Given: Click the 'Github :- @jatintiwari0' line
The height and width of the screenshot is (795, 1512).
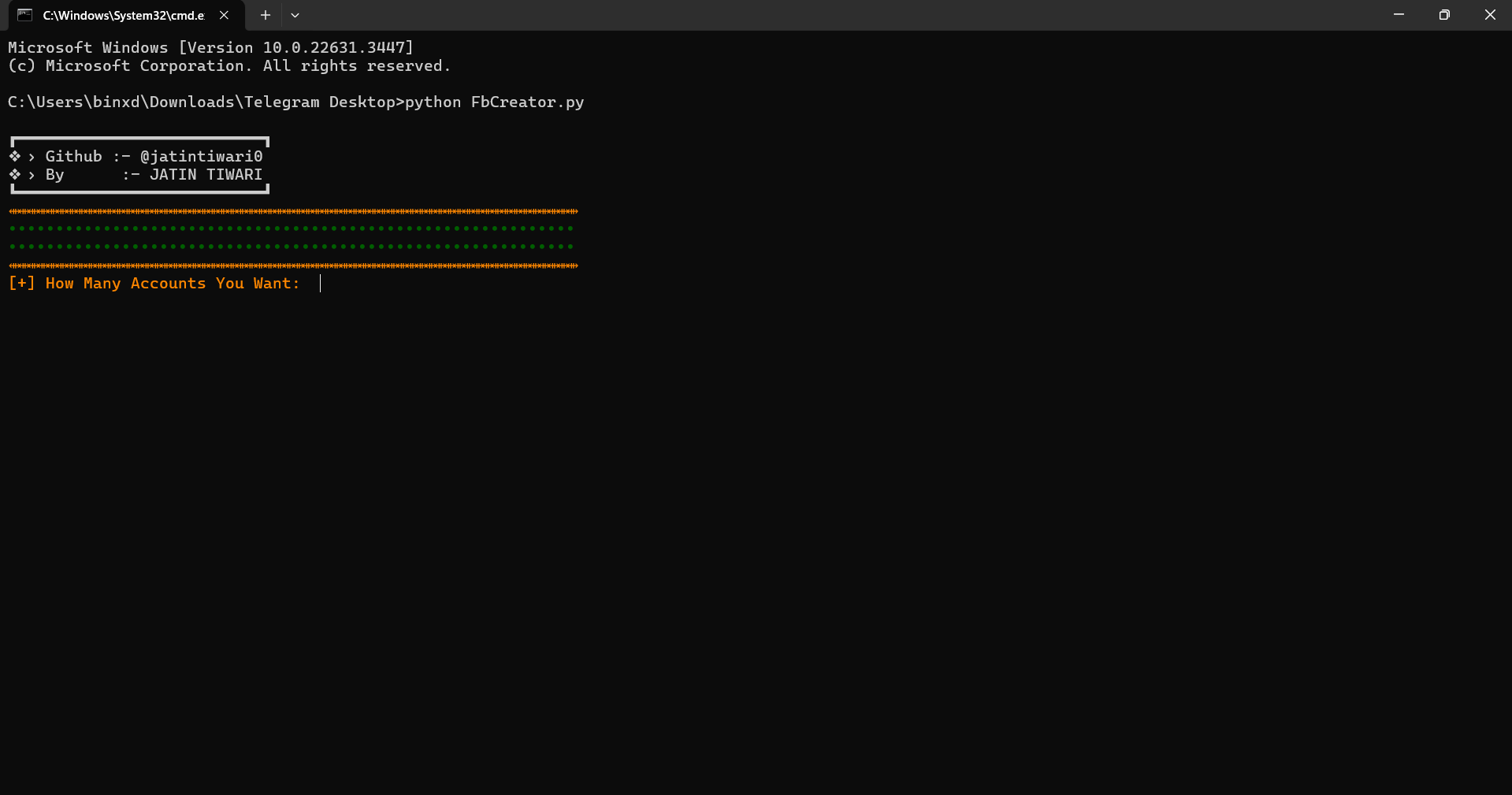Looking at the screenshot, I should coord(136,156).
